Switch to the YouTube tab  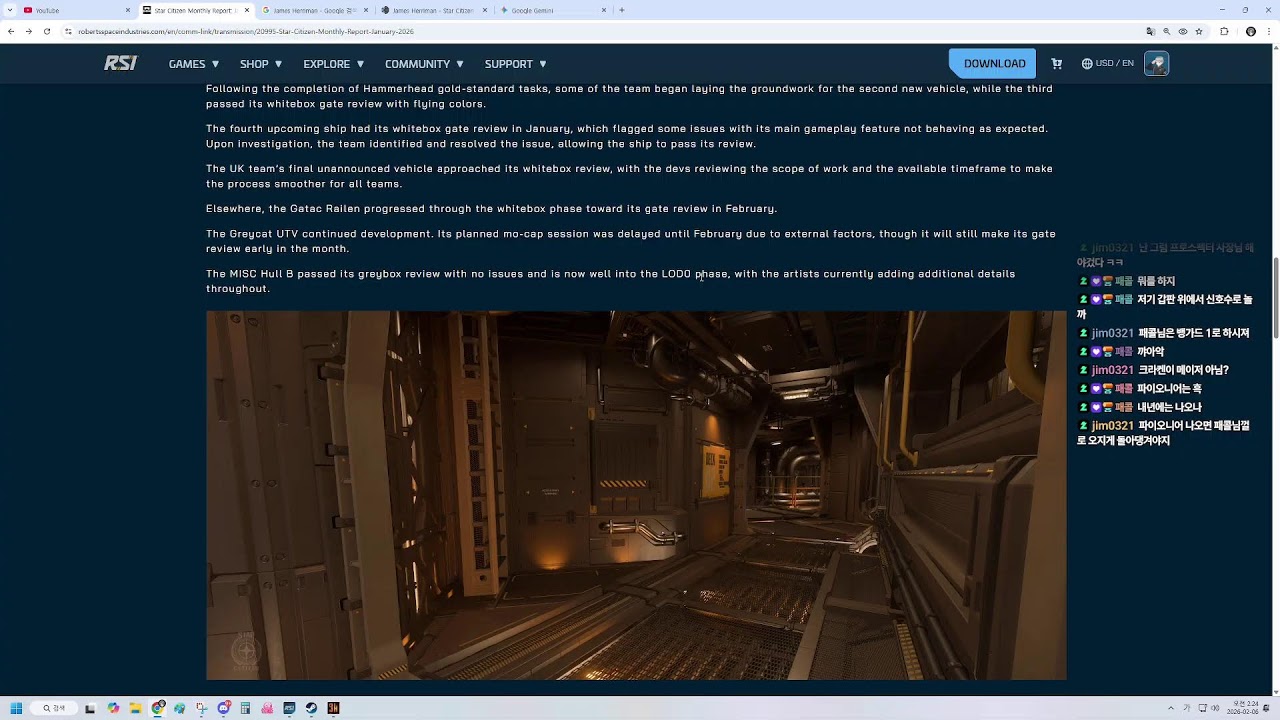click(x=75, y=10)
